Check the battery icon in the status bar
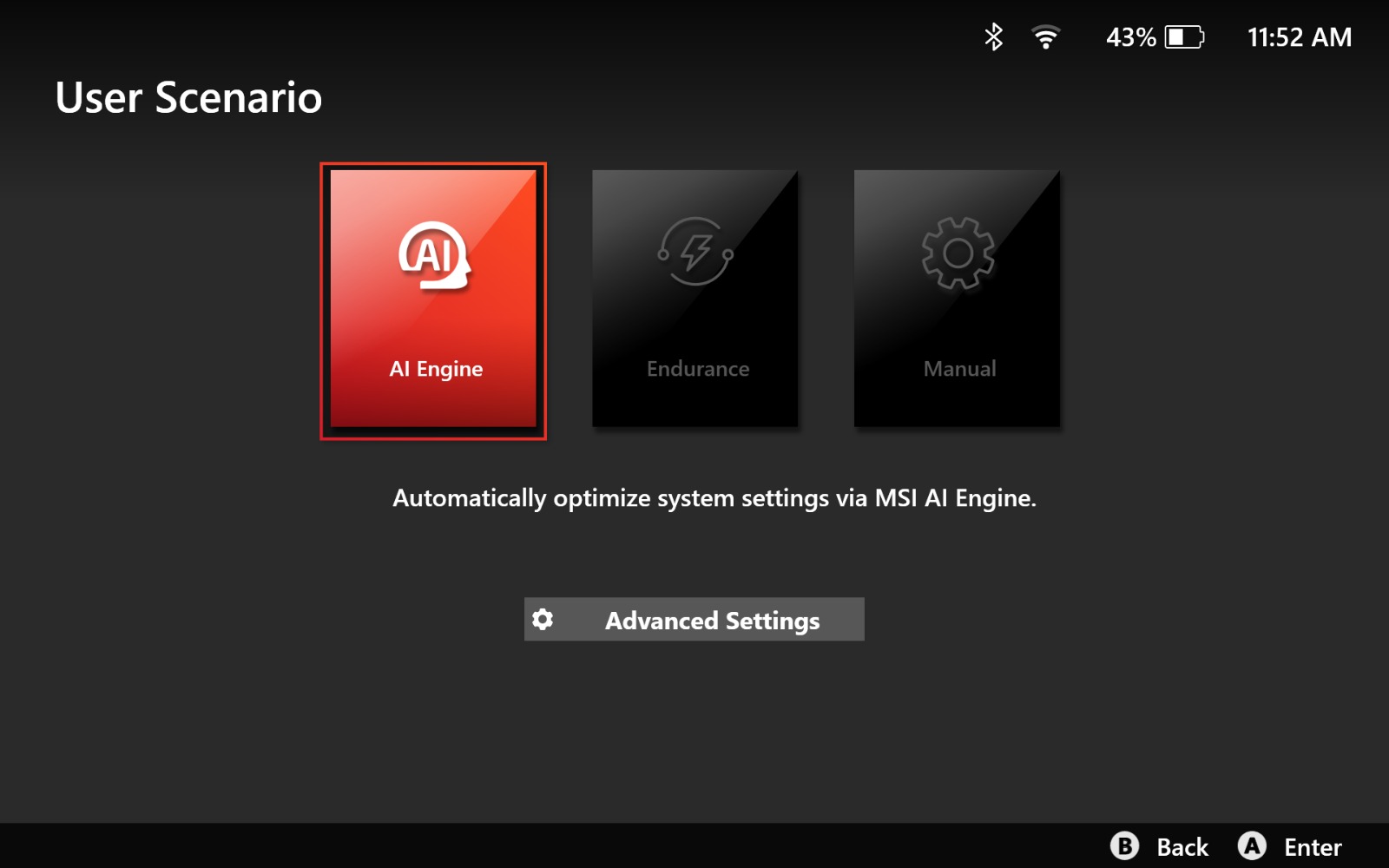This screenshot has height=868, width=1389. (1184, 37)
